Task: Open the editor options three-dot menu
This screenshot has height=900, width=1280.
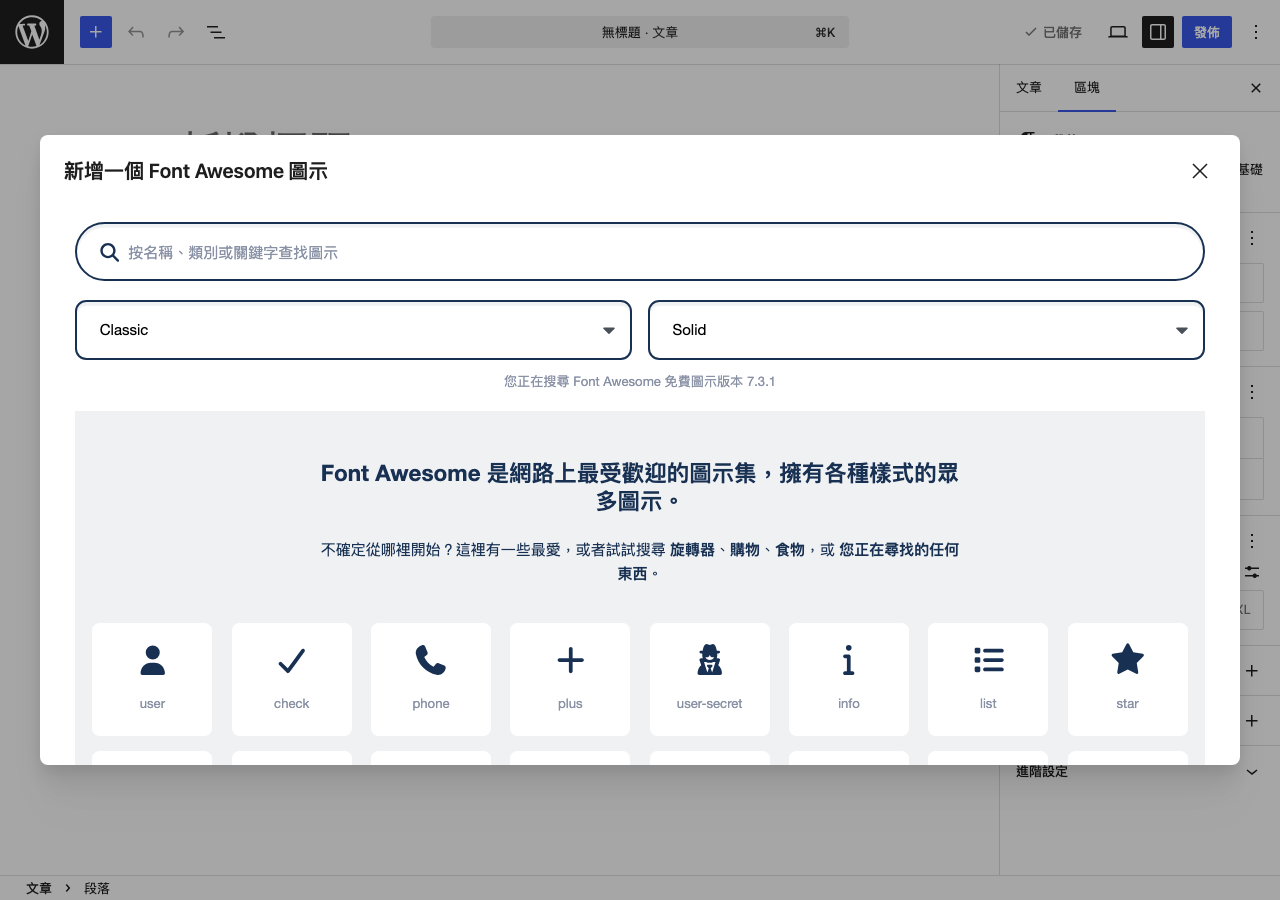Action: (1256, 32)
